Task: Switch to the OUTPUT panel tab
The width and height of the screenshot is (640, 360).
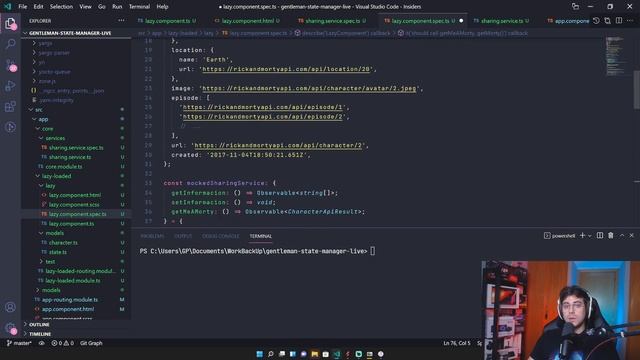Action: (x=183, y=236)
